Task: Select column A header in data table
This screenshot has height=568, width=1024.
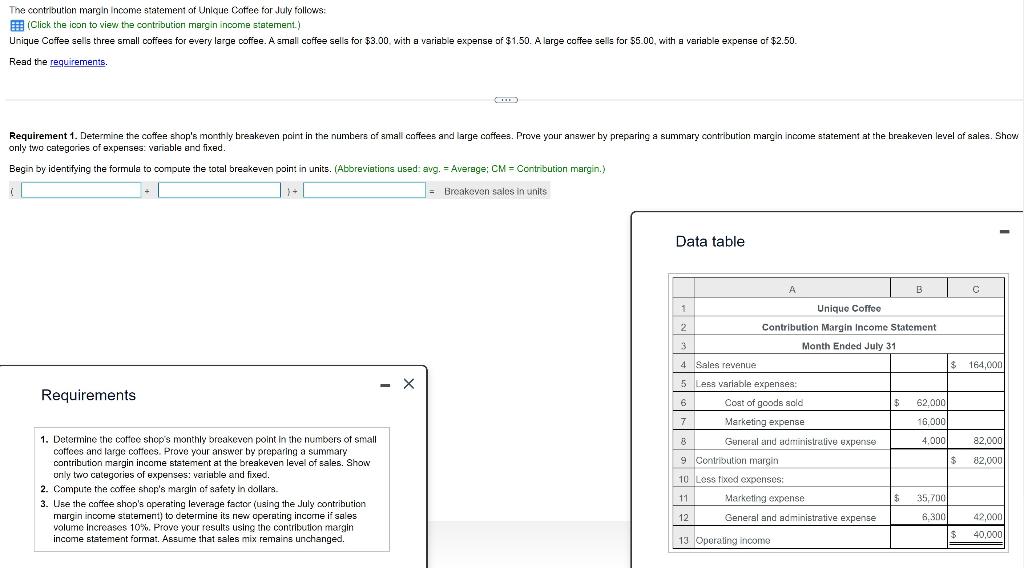Action: click(x=792, y=289)
